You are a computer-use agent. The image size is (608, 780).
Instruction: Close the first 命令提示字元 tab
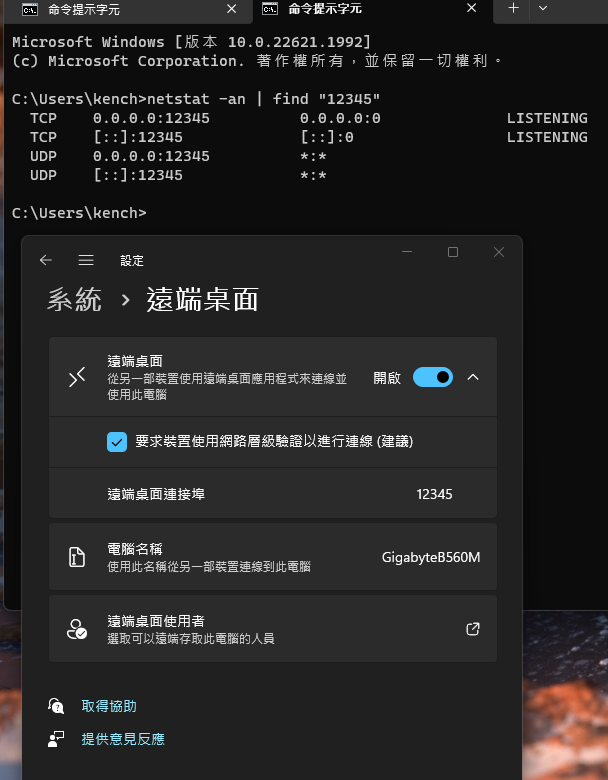pyautogui.click(x=231, y=9)
